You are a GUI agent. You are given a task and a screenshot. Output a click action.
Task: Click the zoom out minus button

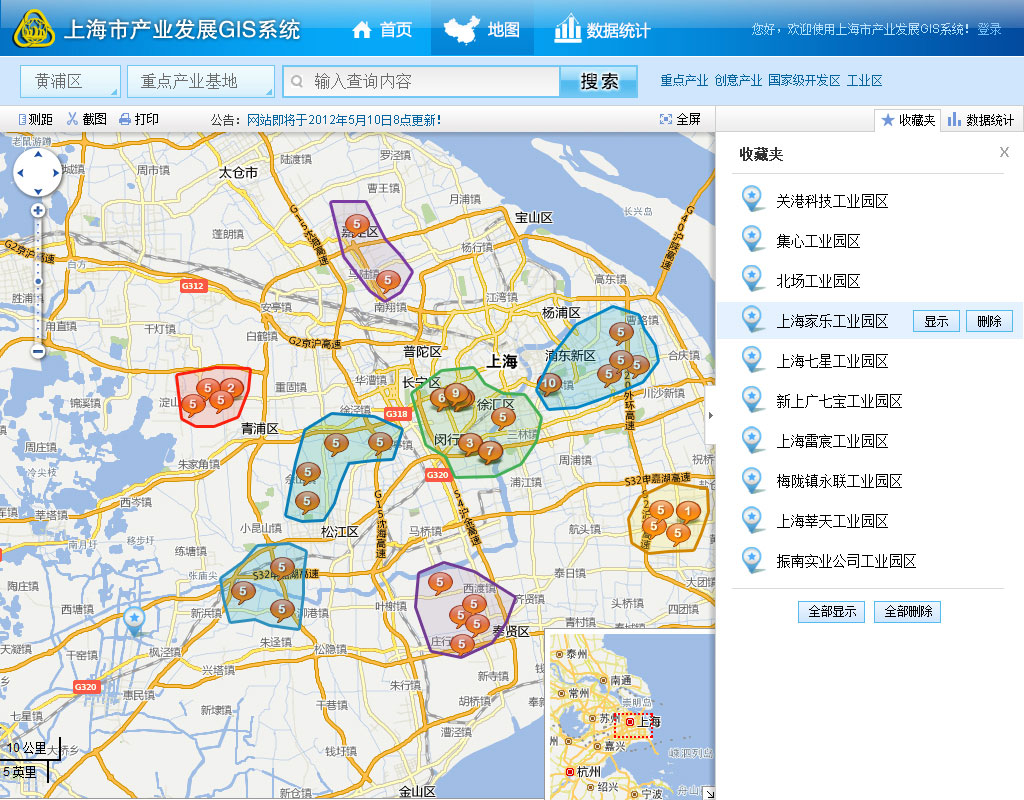point(38,351)
